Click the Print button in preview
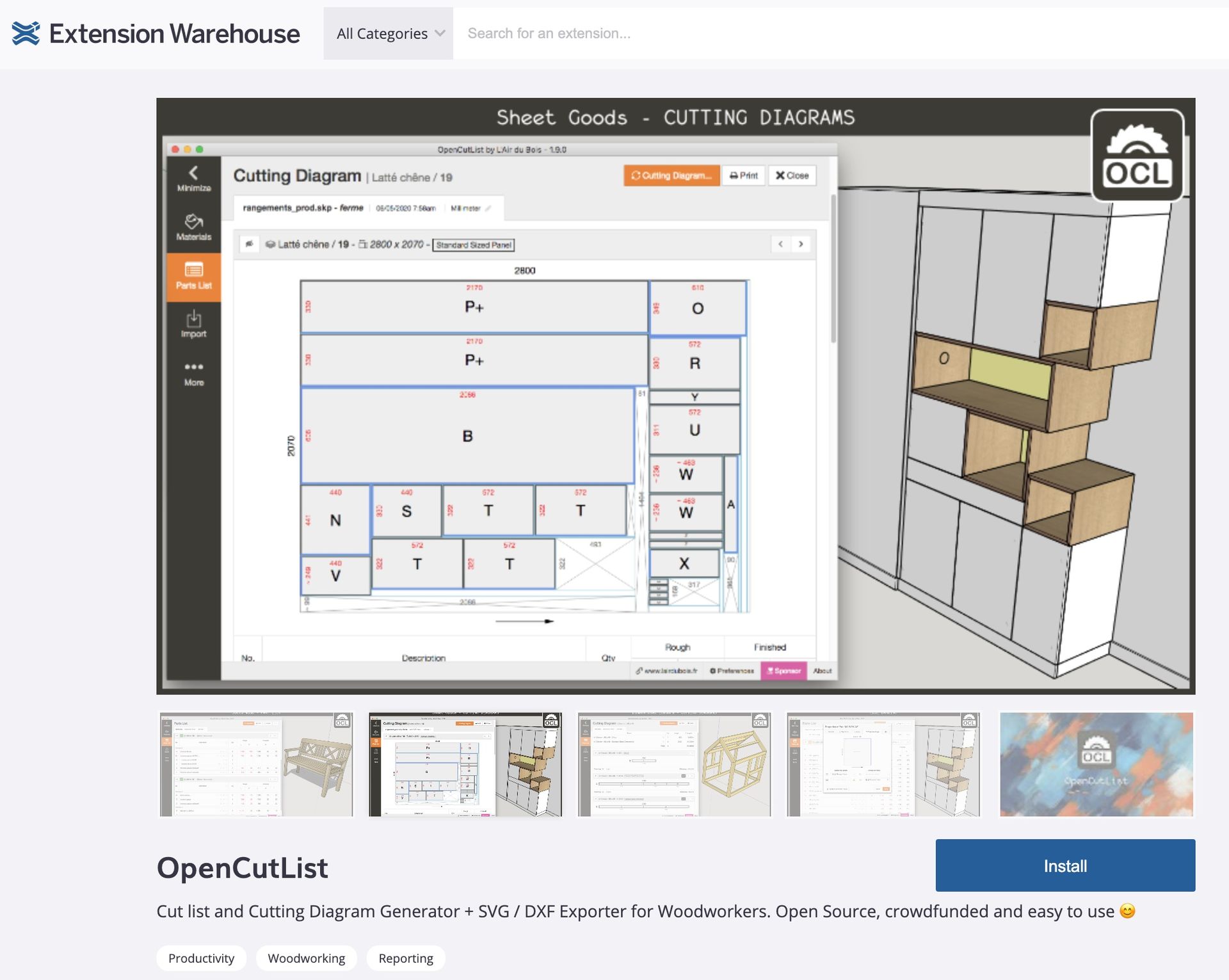The image size is (1229, 980). tap(743, 175)
